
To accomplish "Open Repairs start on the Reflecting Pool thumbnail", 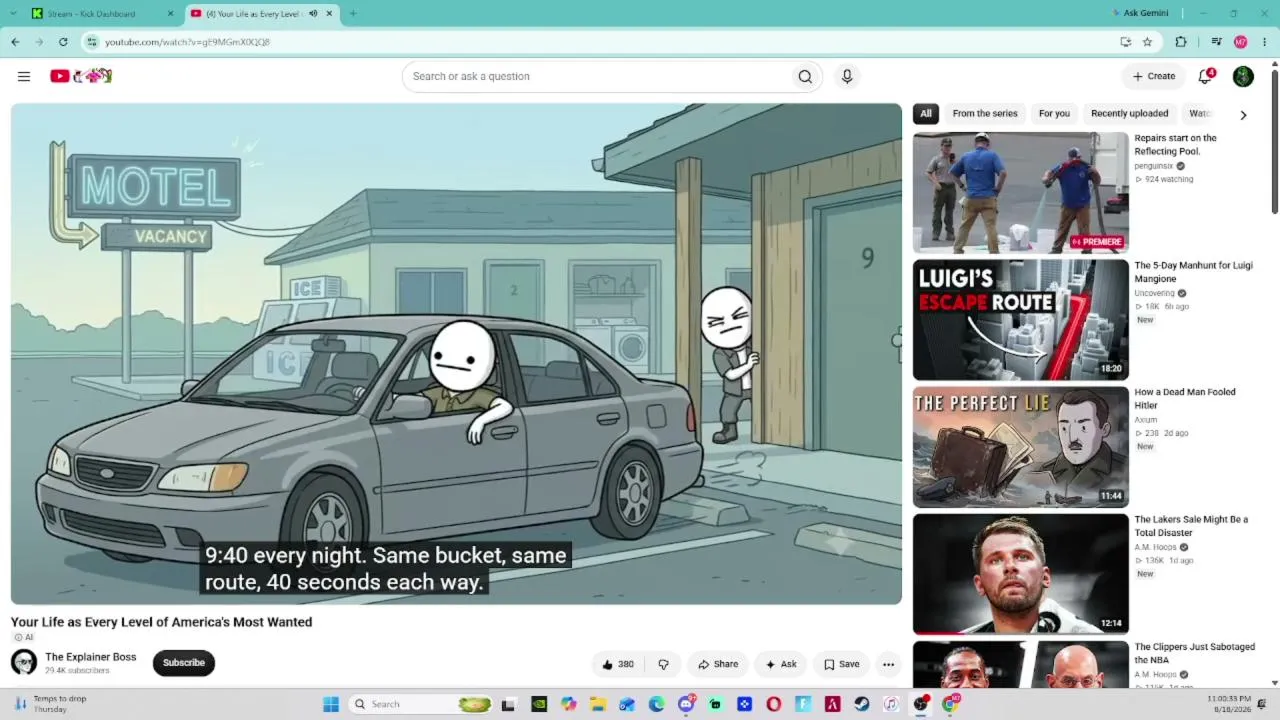I will click(1021, 193).
